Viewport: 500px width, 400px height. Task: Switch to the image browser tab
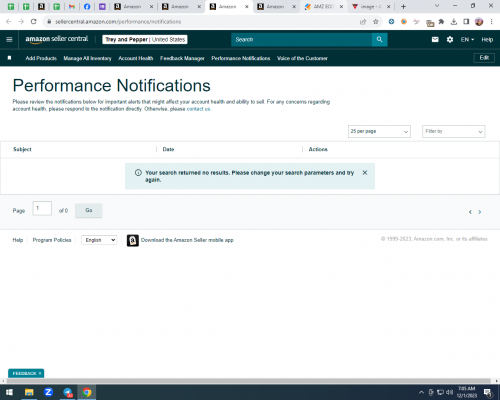371,7
